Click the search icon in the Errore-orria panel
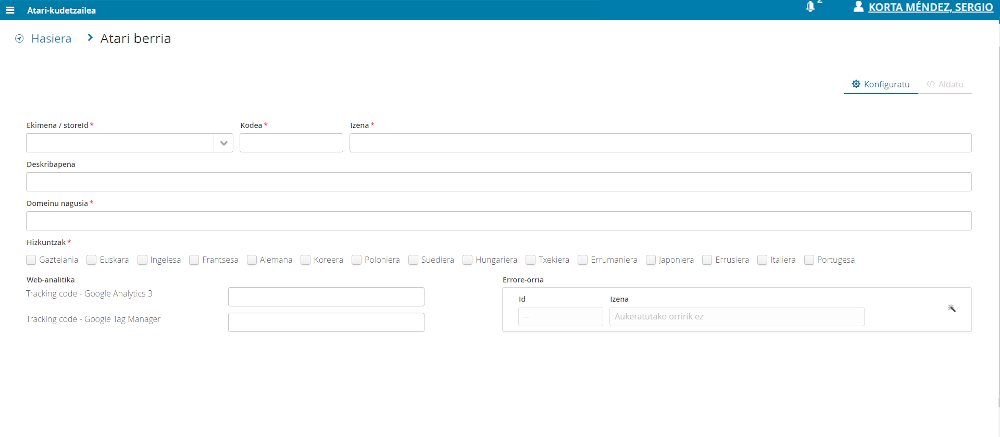 pos(952,308)
